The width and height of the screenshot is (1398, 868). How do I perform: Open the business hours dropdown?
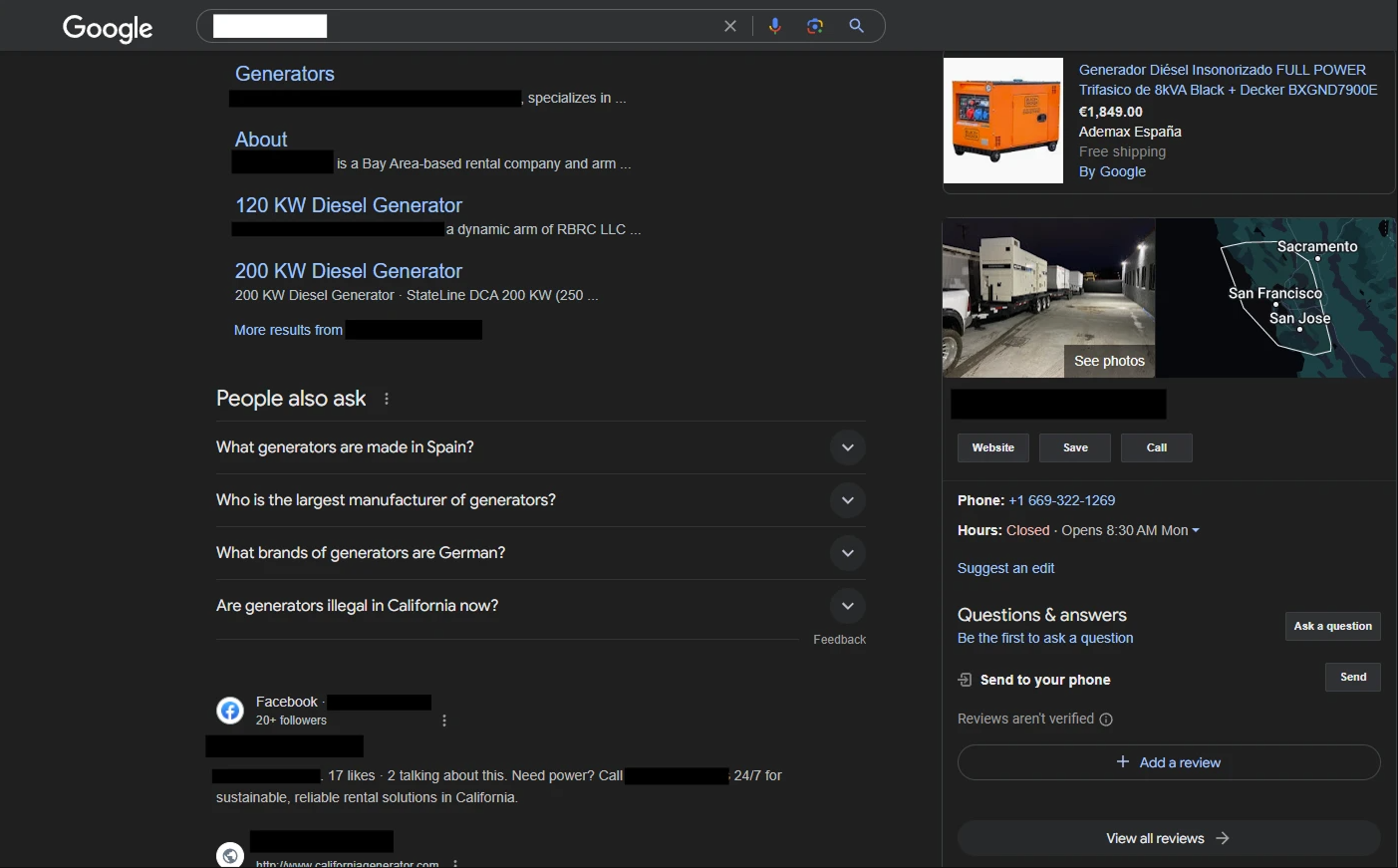click(x=1196, y=530)
